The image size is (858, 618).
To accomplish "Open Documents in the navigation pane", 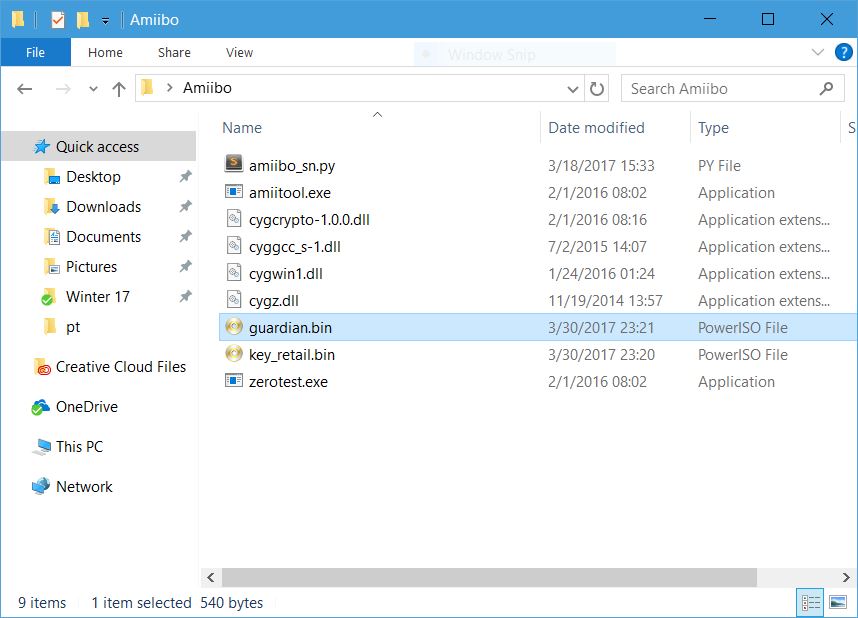I will (x=103, y=237).
